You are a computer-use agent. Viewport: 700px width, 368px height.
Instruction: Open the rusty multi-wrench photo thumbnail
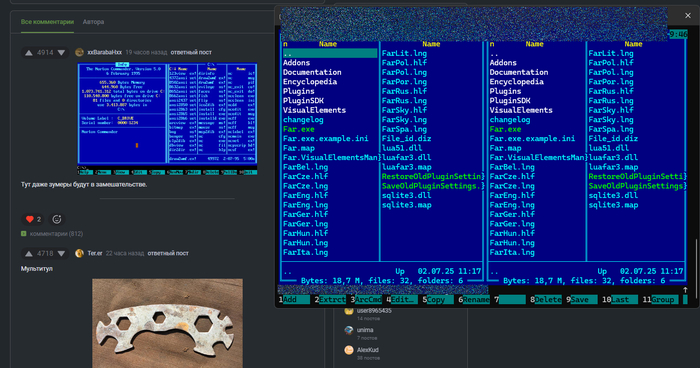click(167, 323)
